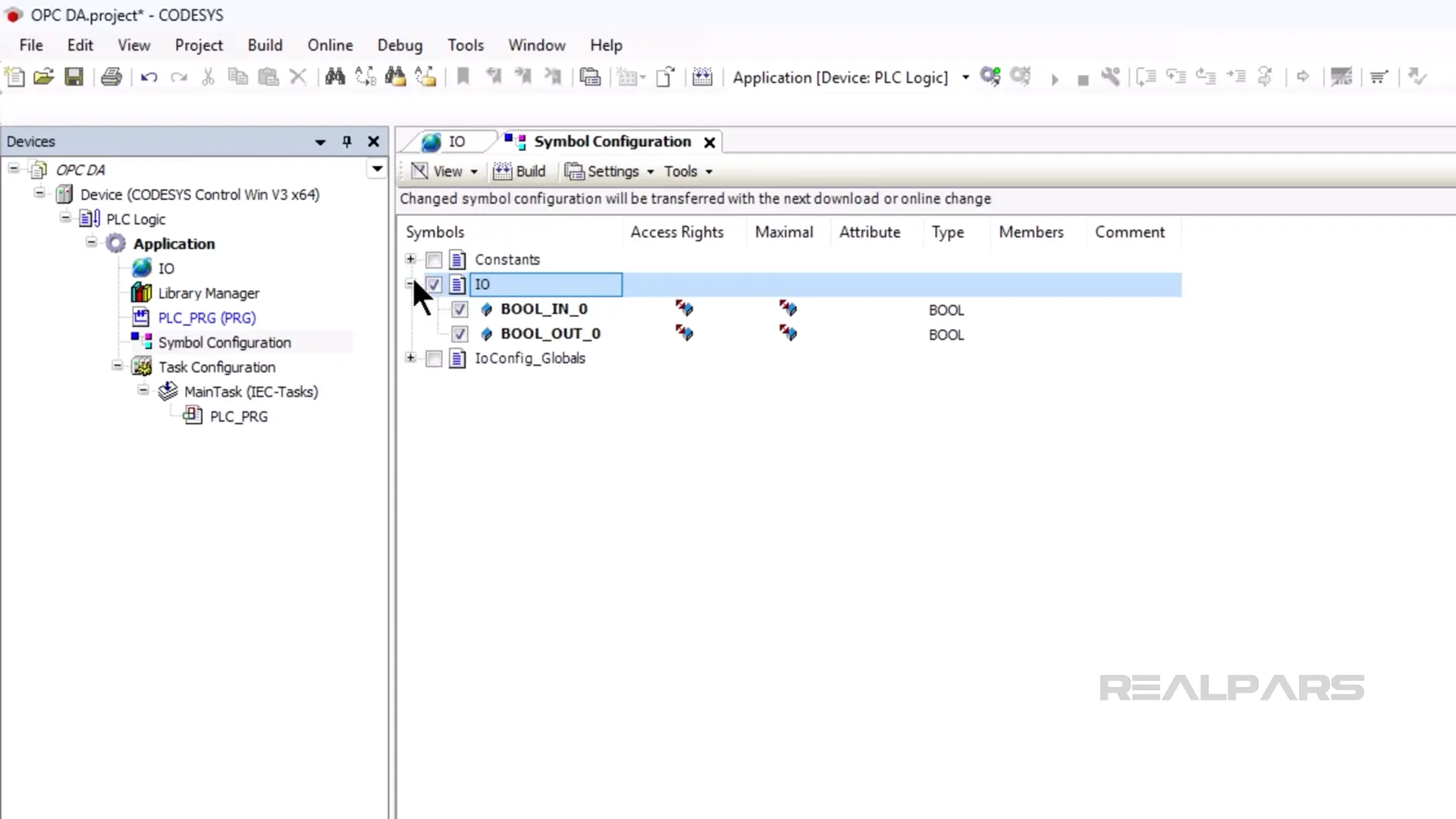The width and height of the screenshot is (1456, 819).
Task: Save the project with the floppy icon
Action: pos(74,77)
